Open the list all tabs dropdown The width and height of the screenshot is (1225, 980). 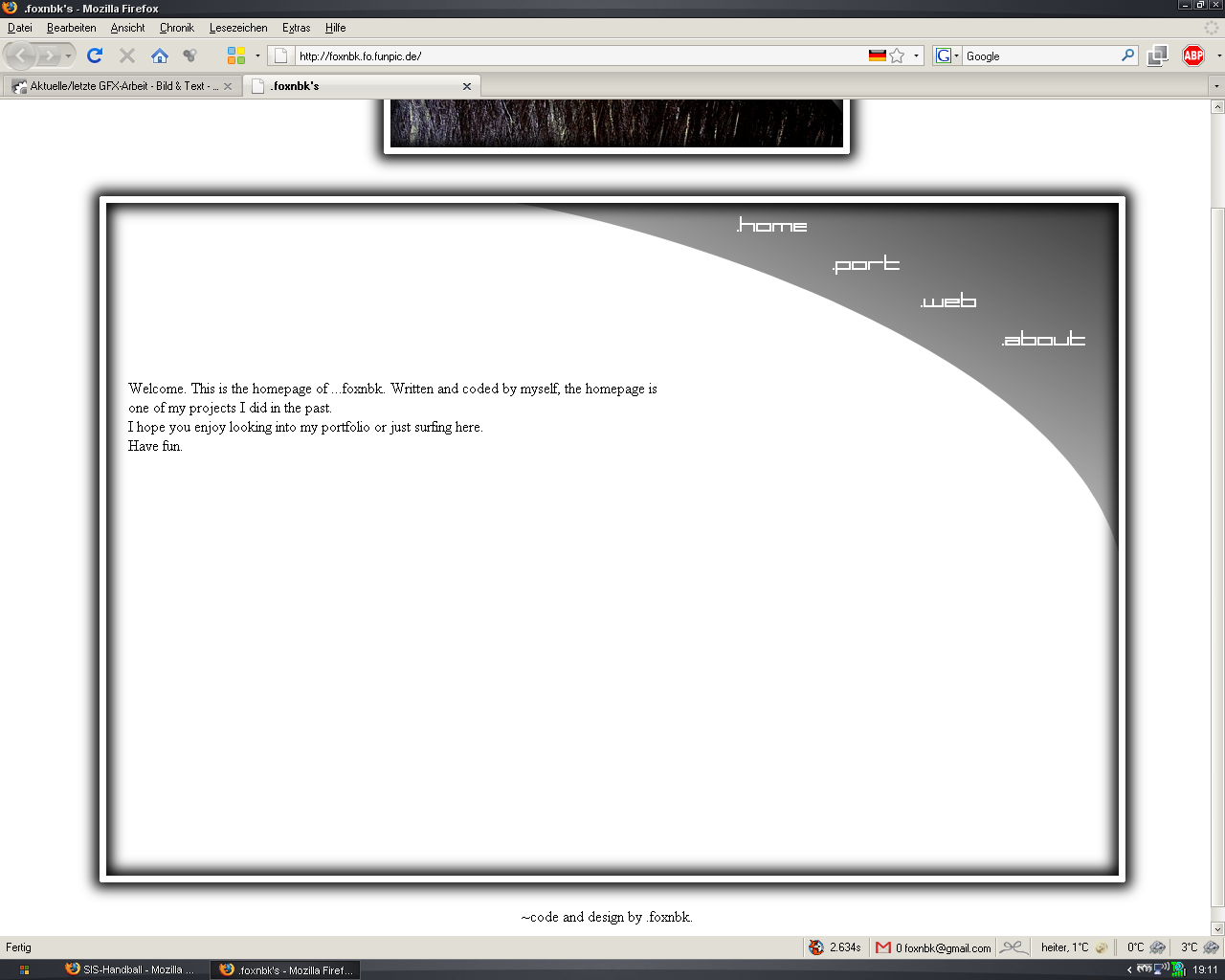click(x=1216, y=86)
